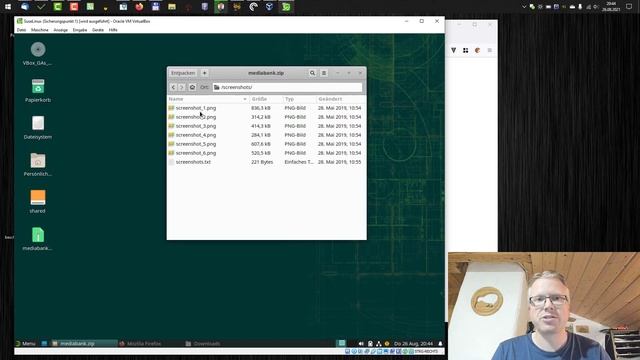This screenshot has width=640, height=360.
Task: Sort by the Geändert column header
Action: (x=341, y=99)
